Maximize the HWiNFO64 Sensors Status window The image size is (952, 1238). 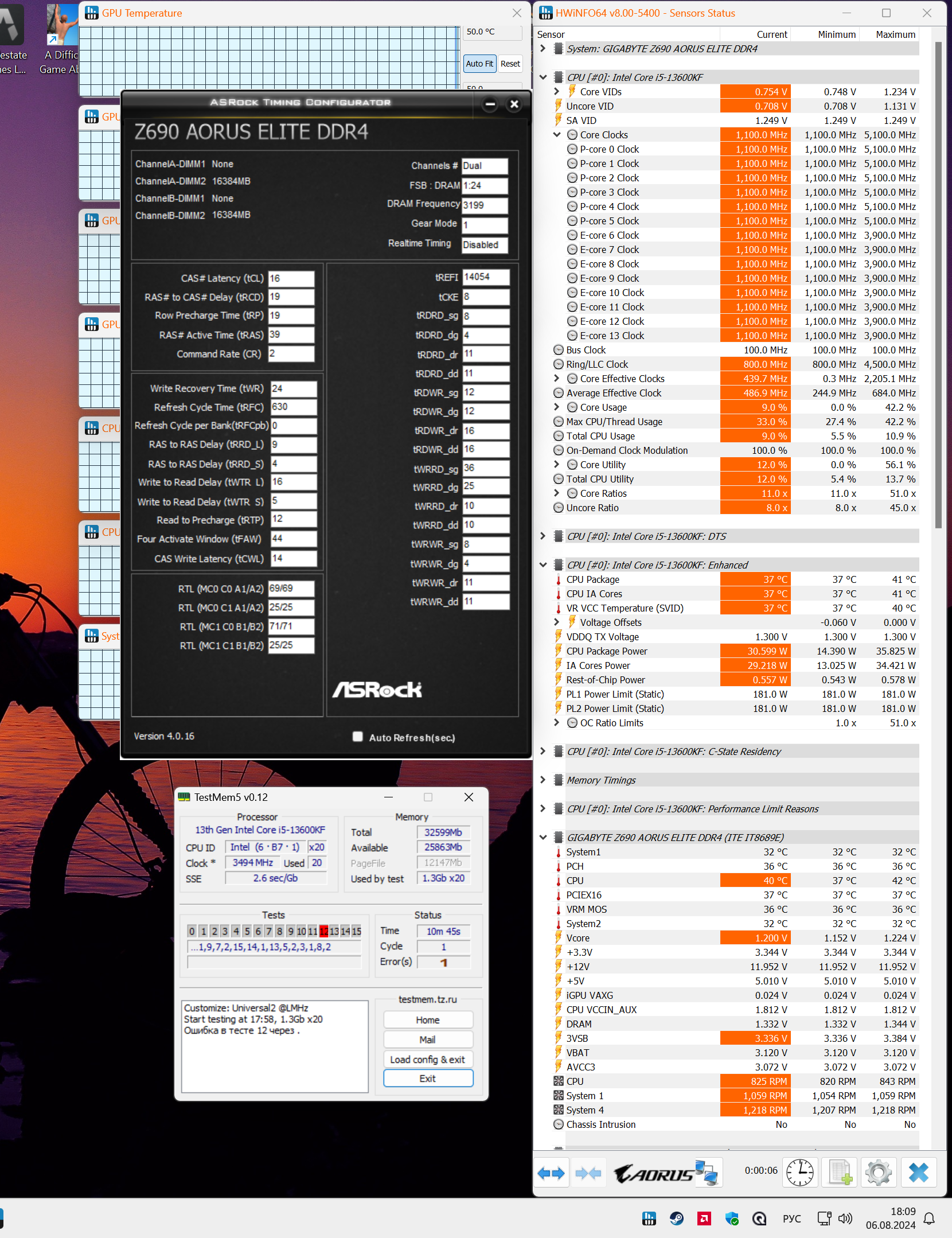click(886, 13)
